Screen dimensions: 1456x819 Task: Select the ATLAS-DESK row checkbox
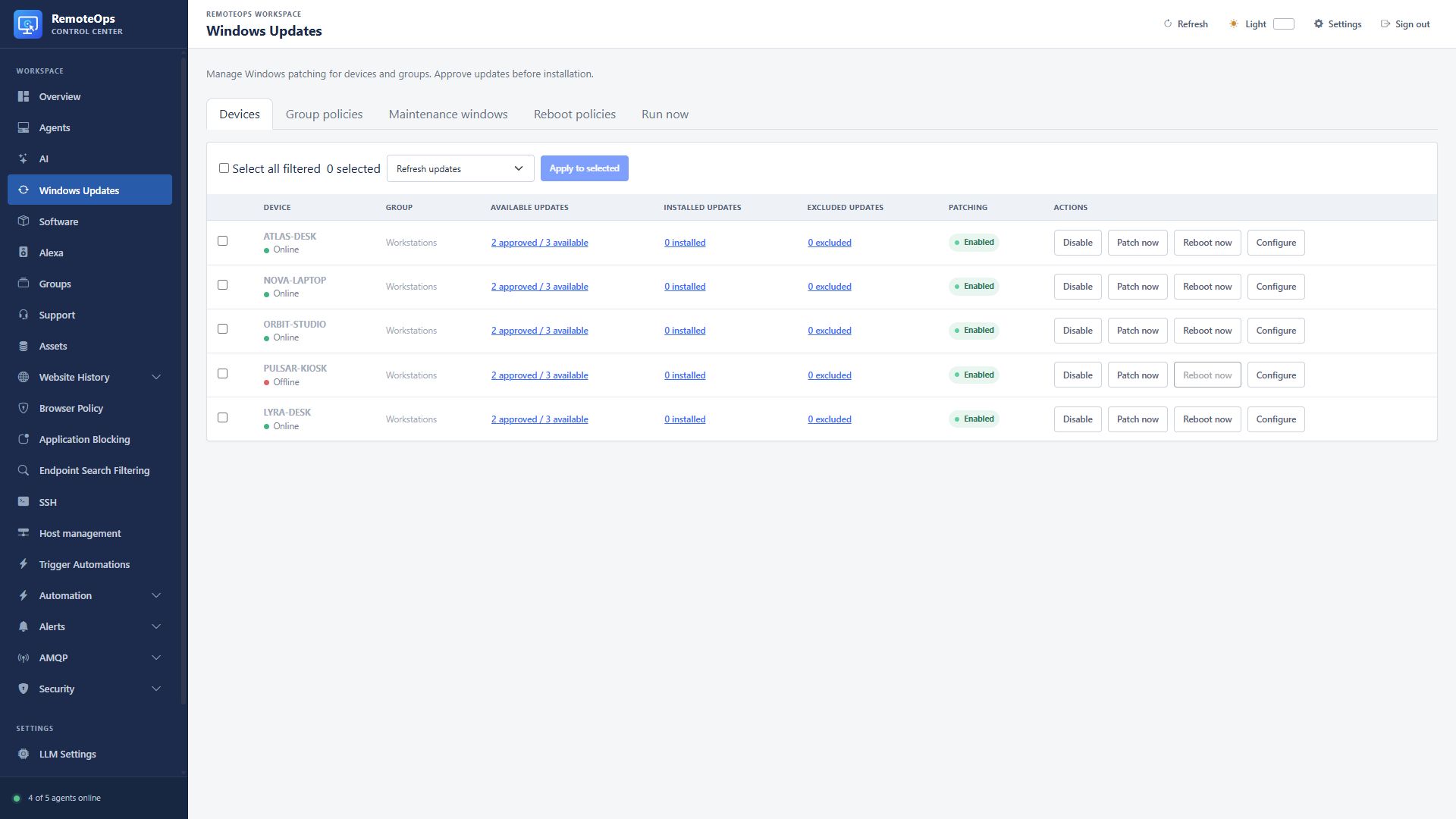click(x=222, y=240)
